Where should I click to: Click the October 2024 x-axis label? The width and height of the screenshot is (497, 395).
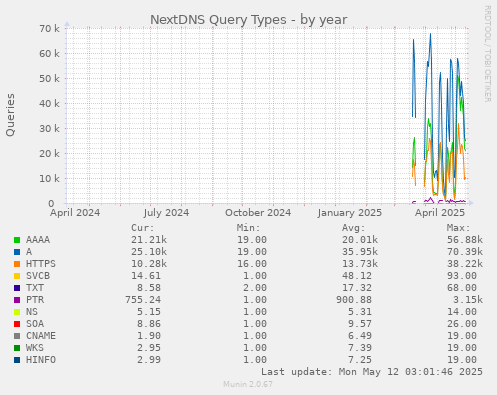[258, 213]
